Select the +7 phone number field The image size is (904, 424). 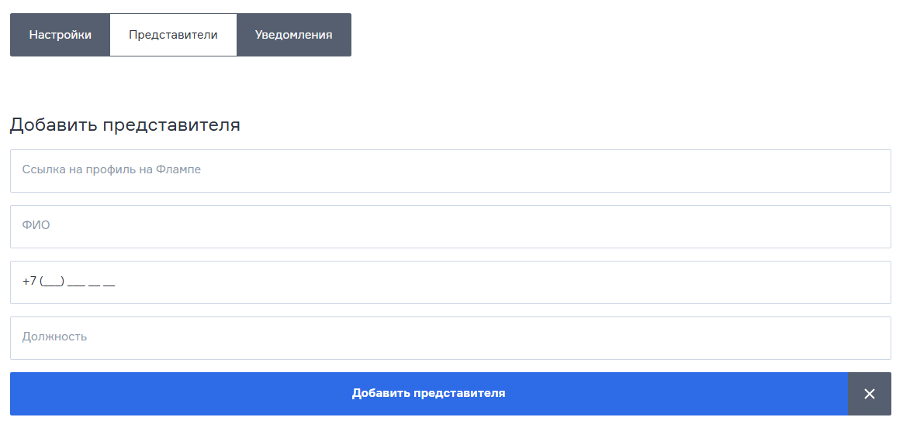pos(450,283)
